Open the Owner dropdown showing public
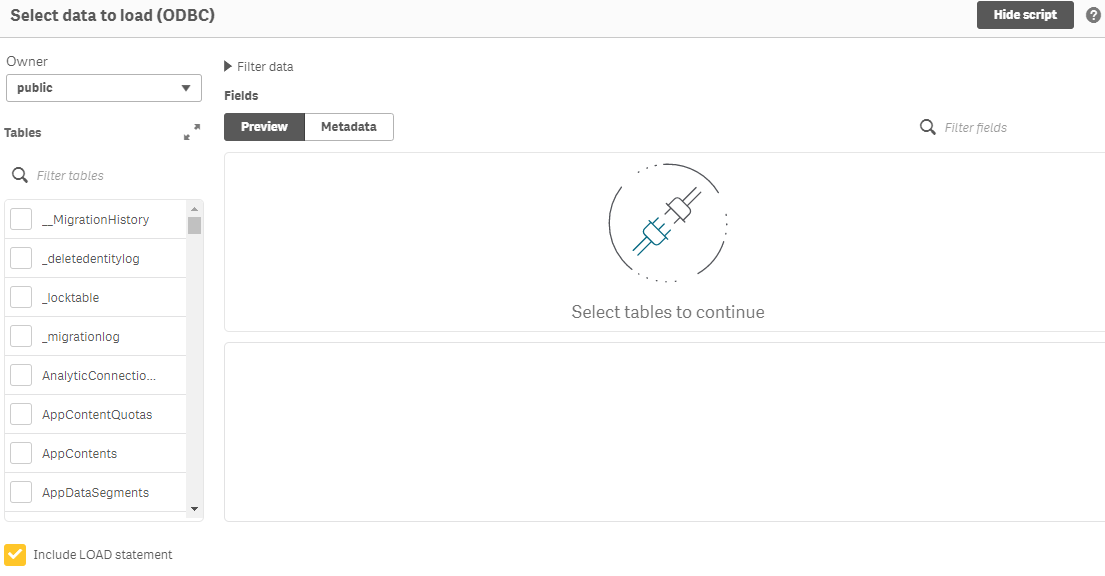 (104, 88)
